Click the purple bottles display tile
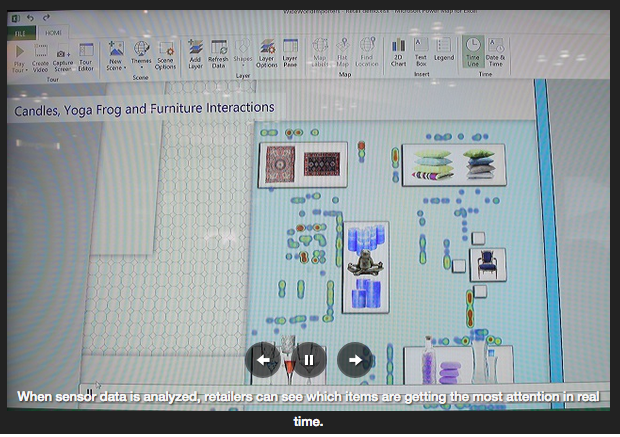The image size is (620, 437). pos(459,365)
